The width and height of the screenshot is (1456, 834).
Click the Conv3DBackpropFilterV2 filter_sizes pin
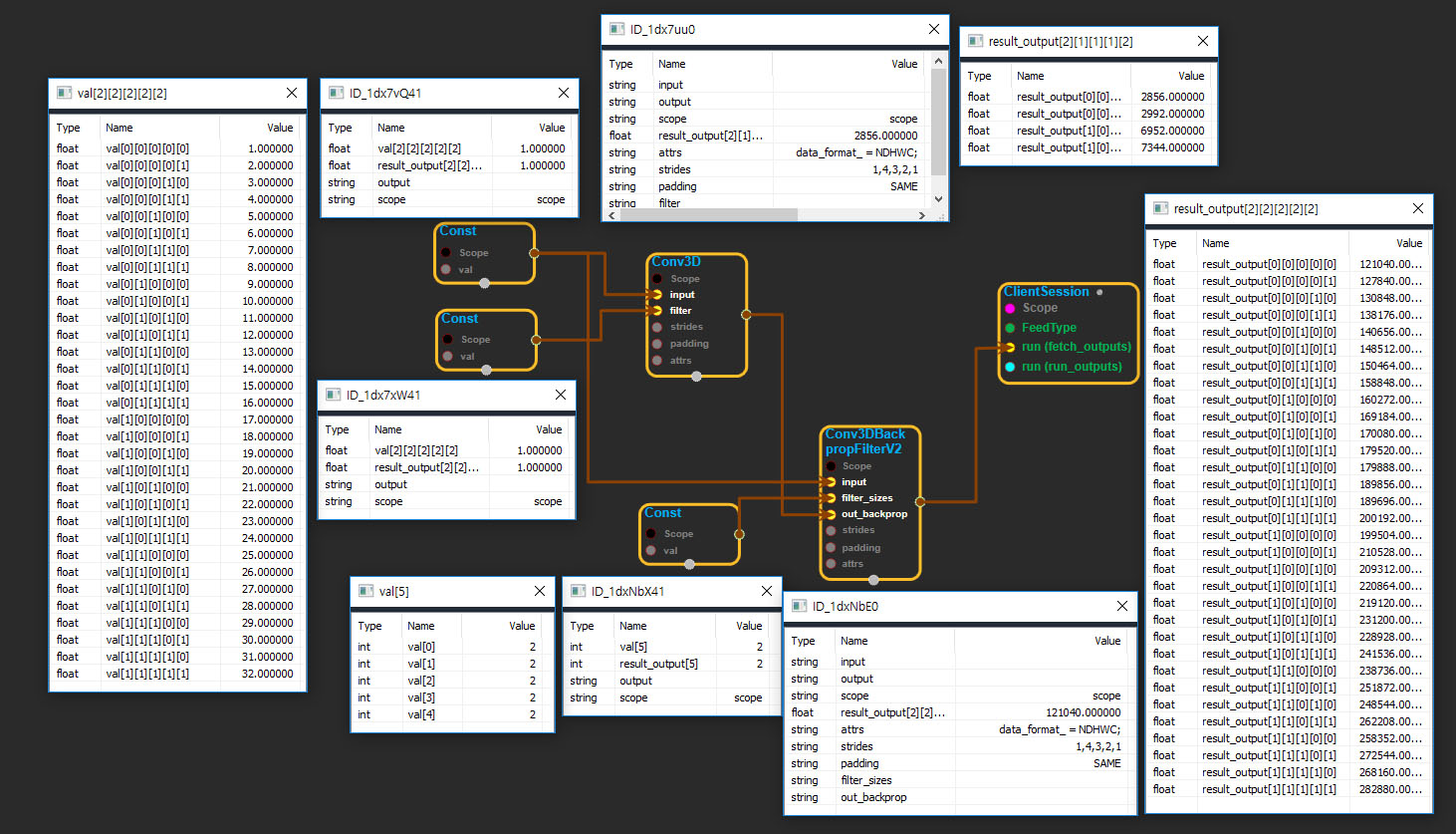point(831,498)
